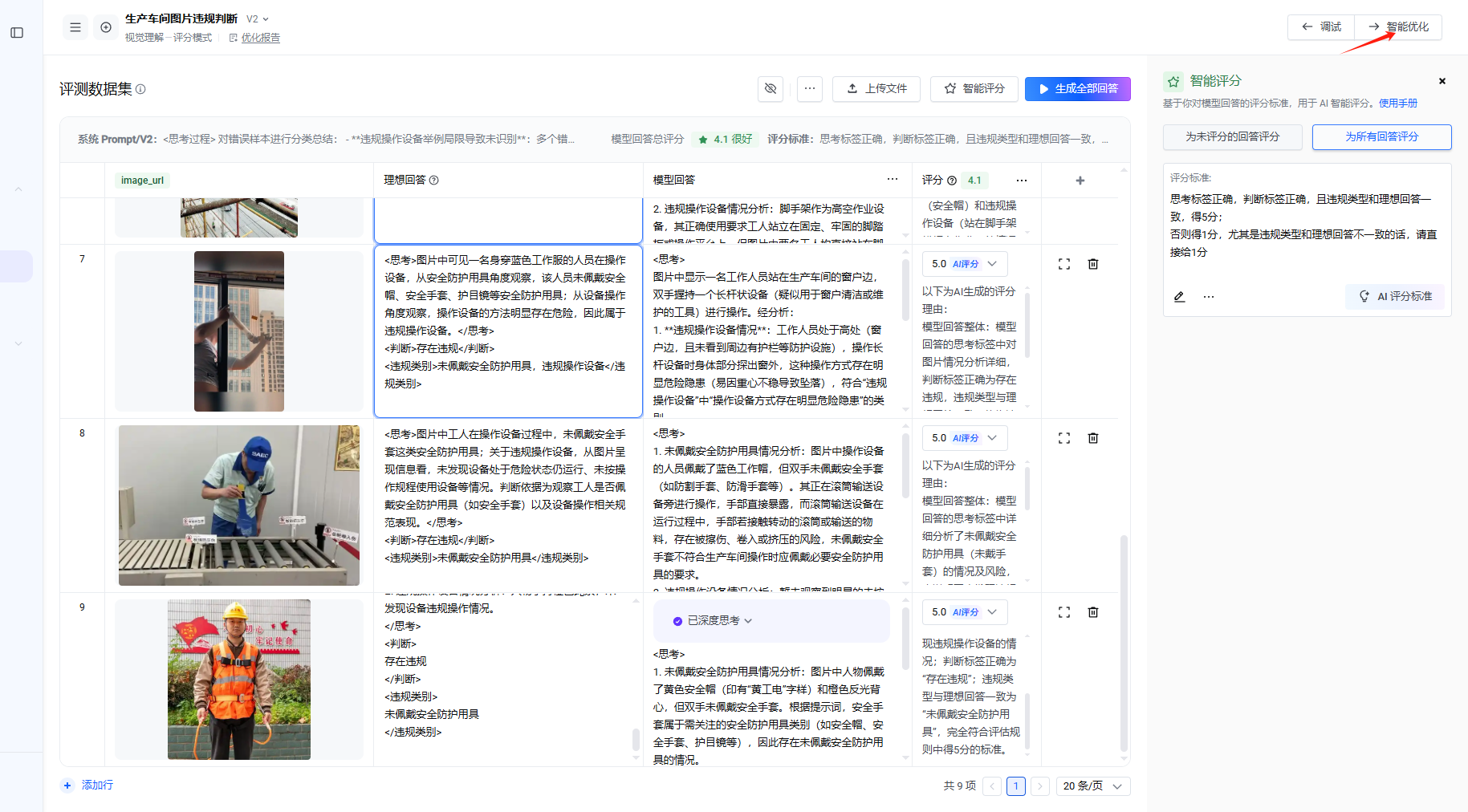Expand row 8 with fullscreen icon
1468x812 pixels.
(x=1064, y=438)
